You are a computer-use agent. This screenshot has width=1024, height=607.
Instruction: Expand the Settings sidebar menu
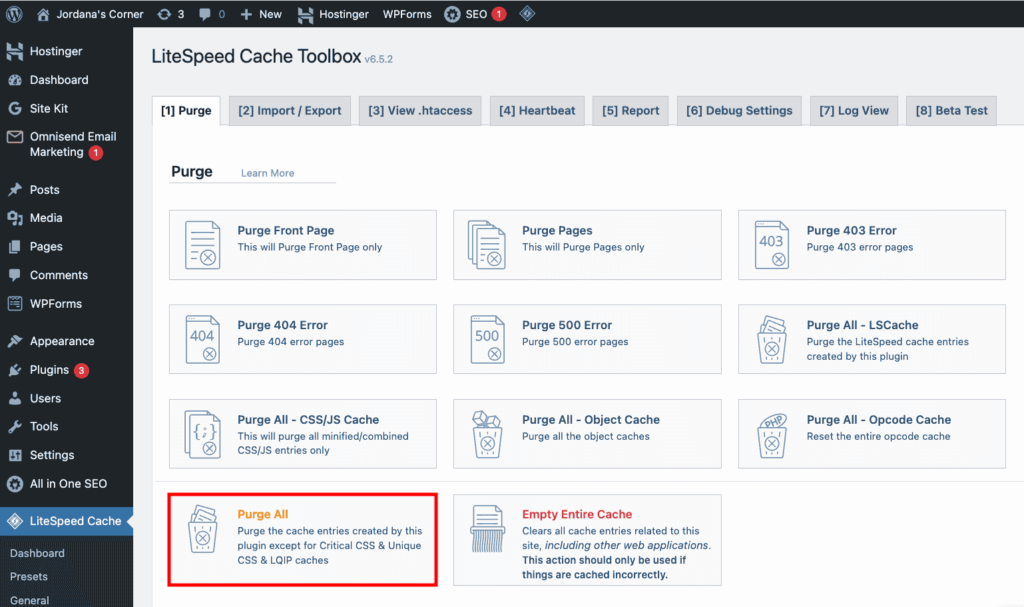(48, 455)
